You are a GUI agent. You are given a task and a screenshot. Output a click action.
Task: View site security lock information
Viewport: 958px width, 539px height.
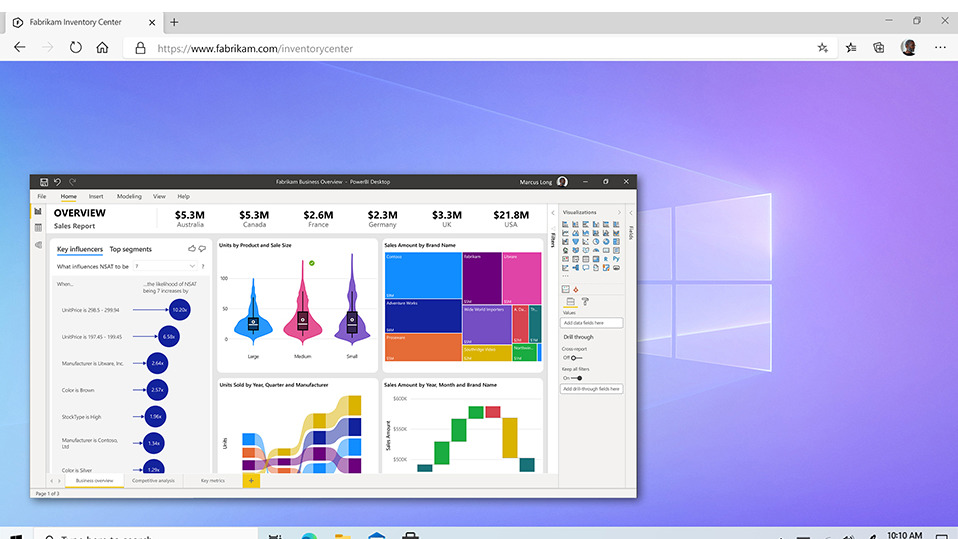(141, 48)
